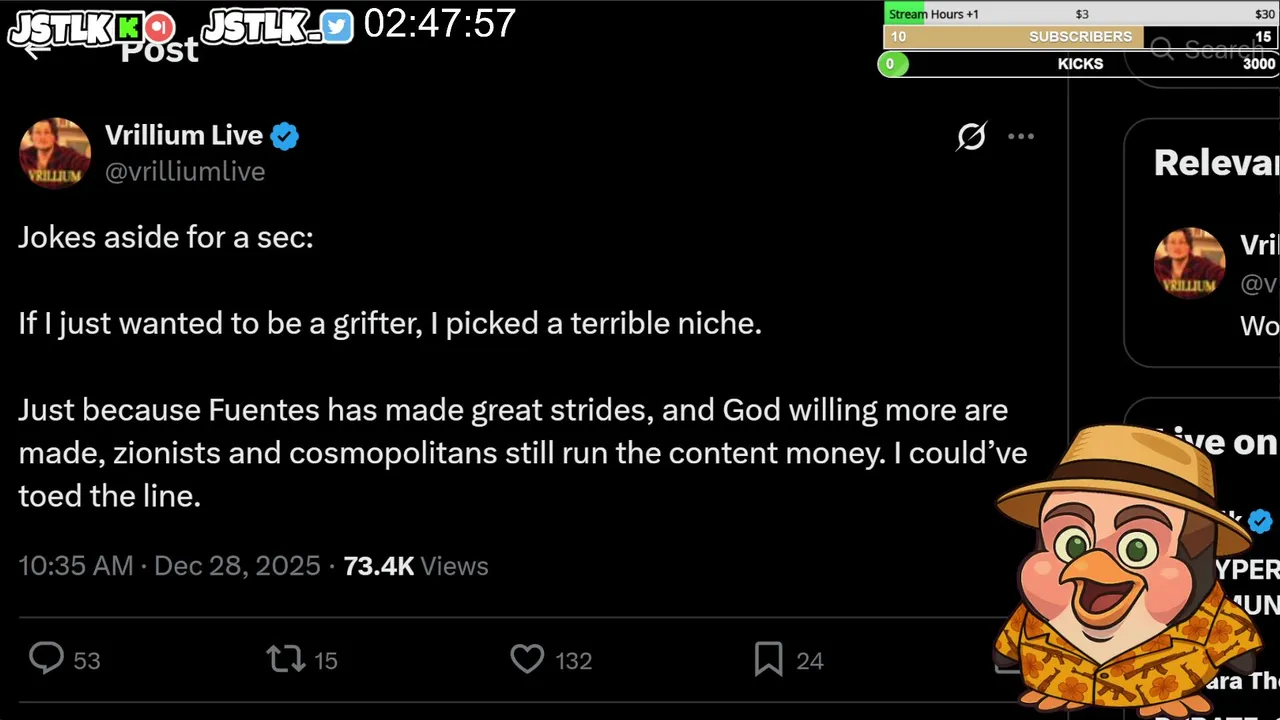This screenshot has width=1280, height=720.
Task: Click the green Kick logo in the overlay
Action: pos(129,27)
